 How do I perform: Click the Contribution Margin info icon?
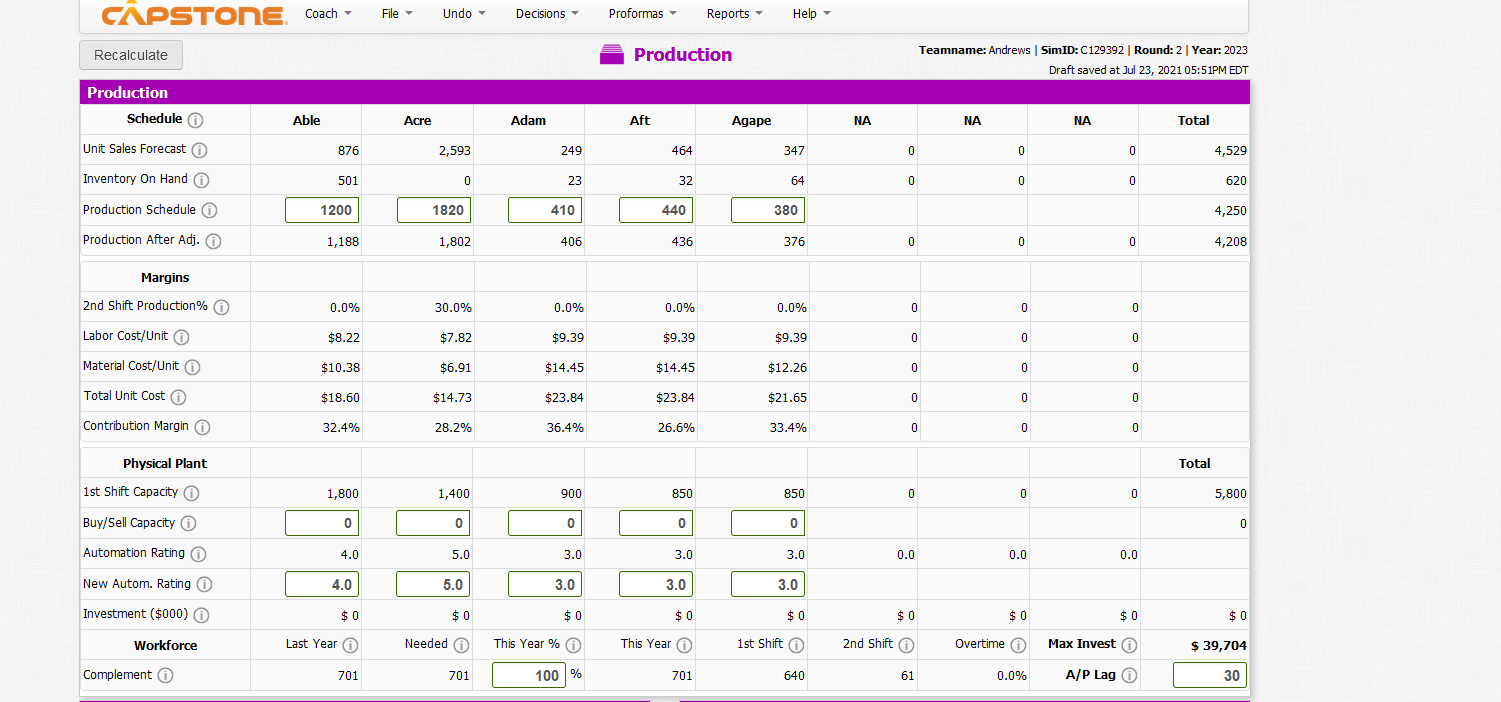point(203,426)
